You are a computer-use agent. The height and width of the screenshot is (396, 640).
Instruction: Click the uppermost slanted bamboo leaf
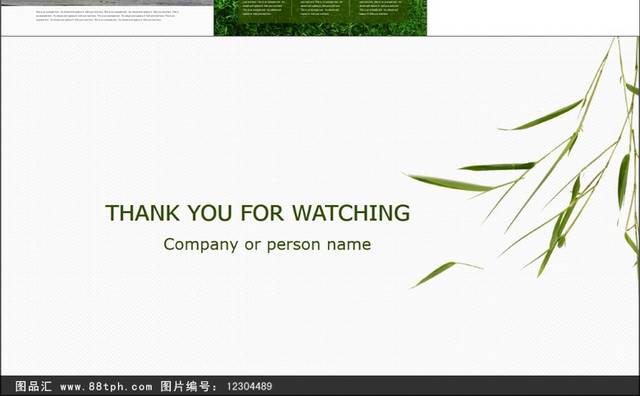coord(542,116)
